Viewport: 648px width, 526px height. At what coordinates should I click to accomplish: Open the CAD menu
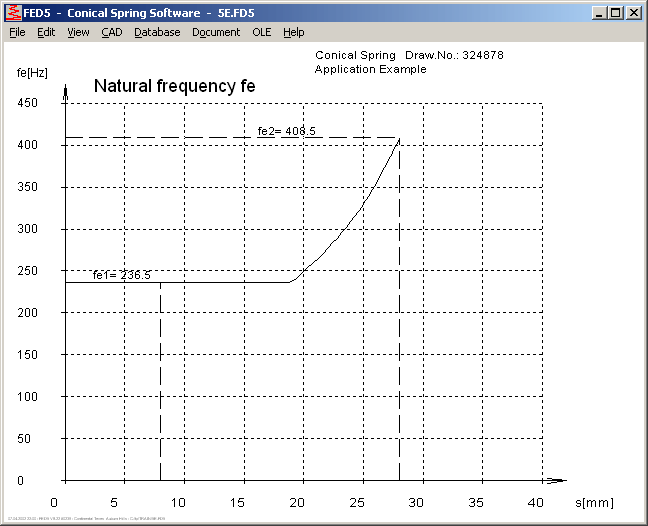(x=112, y=32)
